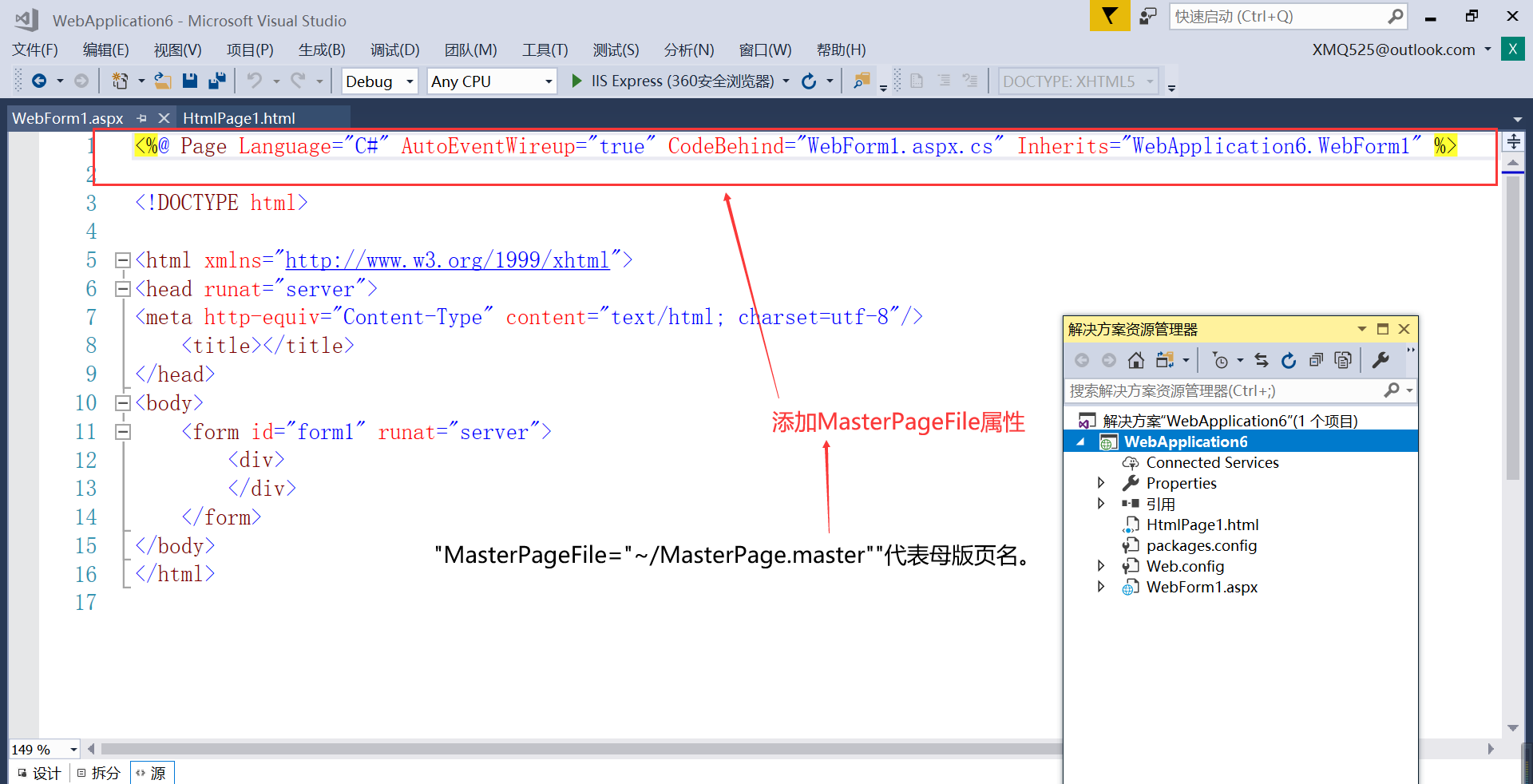Open Solution Explorer Properties with wrench icon

click(x=1380, y=360)
